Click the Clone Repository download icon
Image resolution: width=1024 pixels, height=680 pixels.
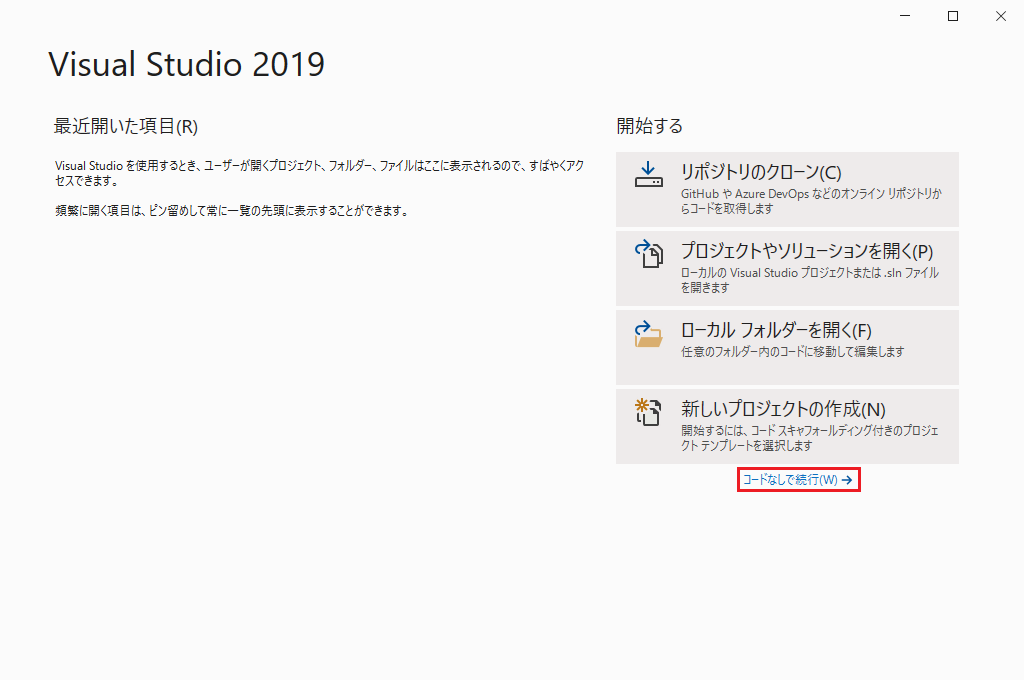pos(649,175)
